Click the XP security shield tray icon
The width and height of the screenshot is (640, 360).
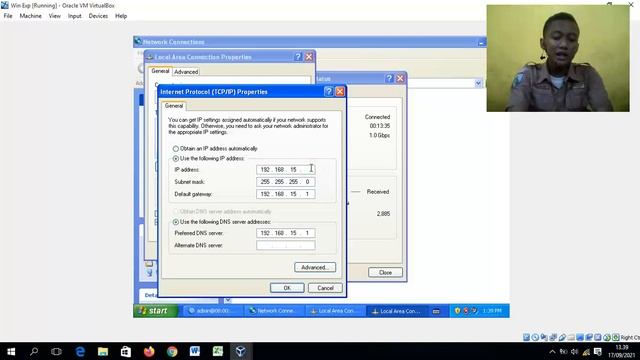pos(457,311)
